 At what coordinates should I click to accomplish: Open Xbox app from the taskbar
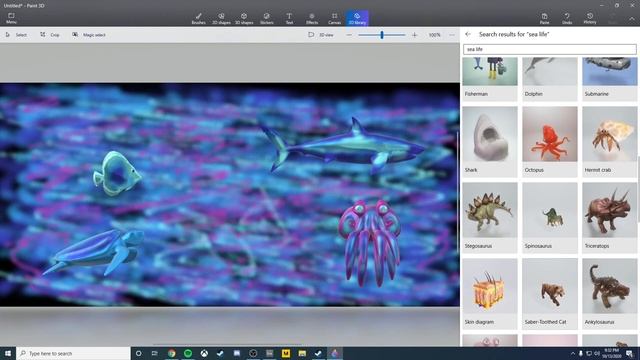[204, 353]
